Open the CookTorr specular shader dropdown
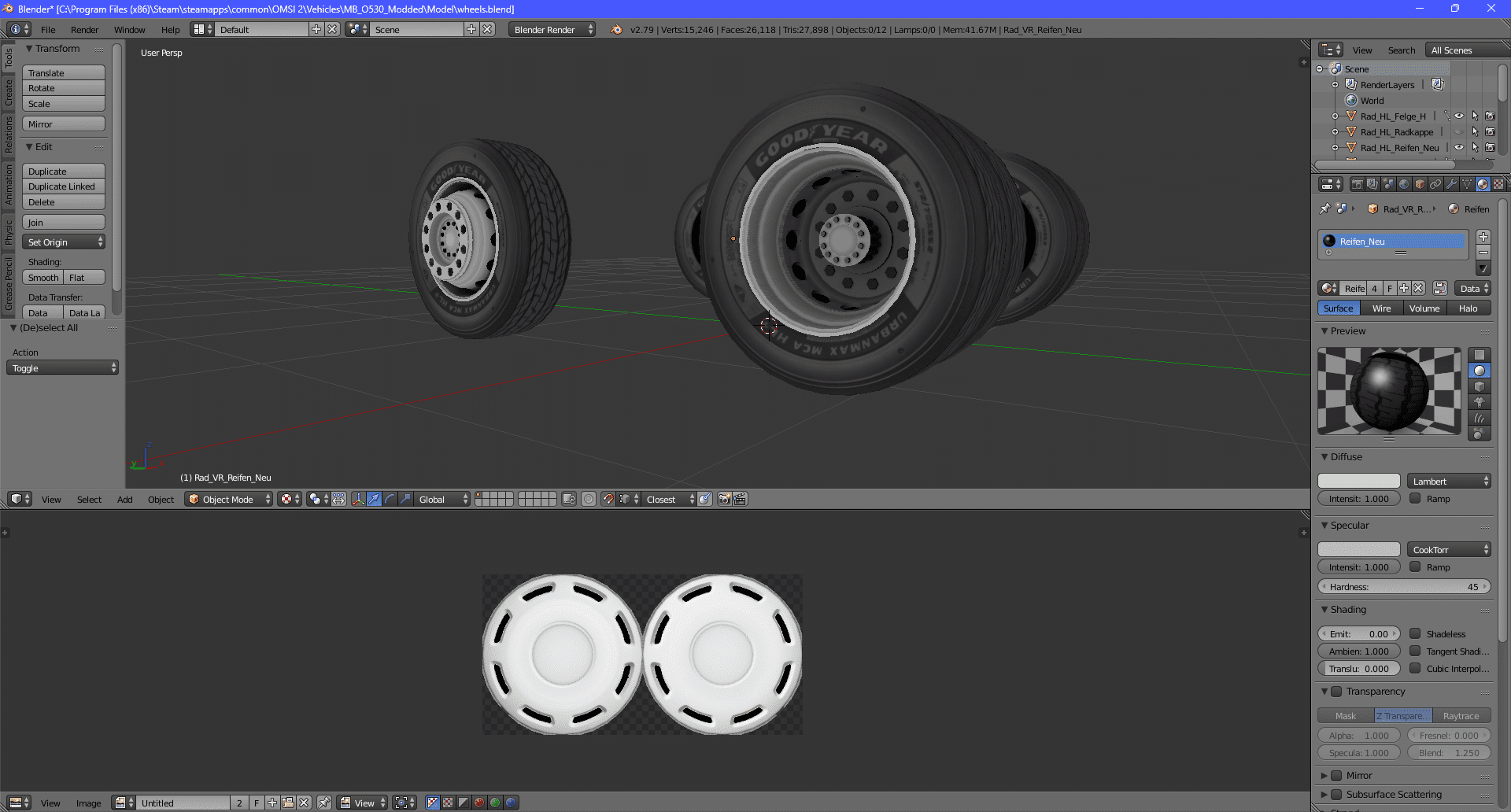 coord(1449,550)
